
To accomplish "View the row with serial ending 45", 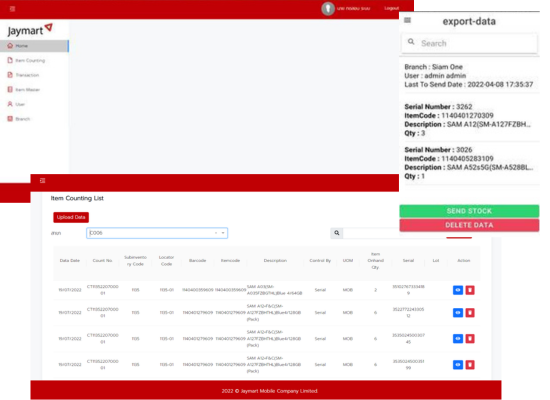I will pyautogui.click(x=458, y=339).
